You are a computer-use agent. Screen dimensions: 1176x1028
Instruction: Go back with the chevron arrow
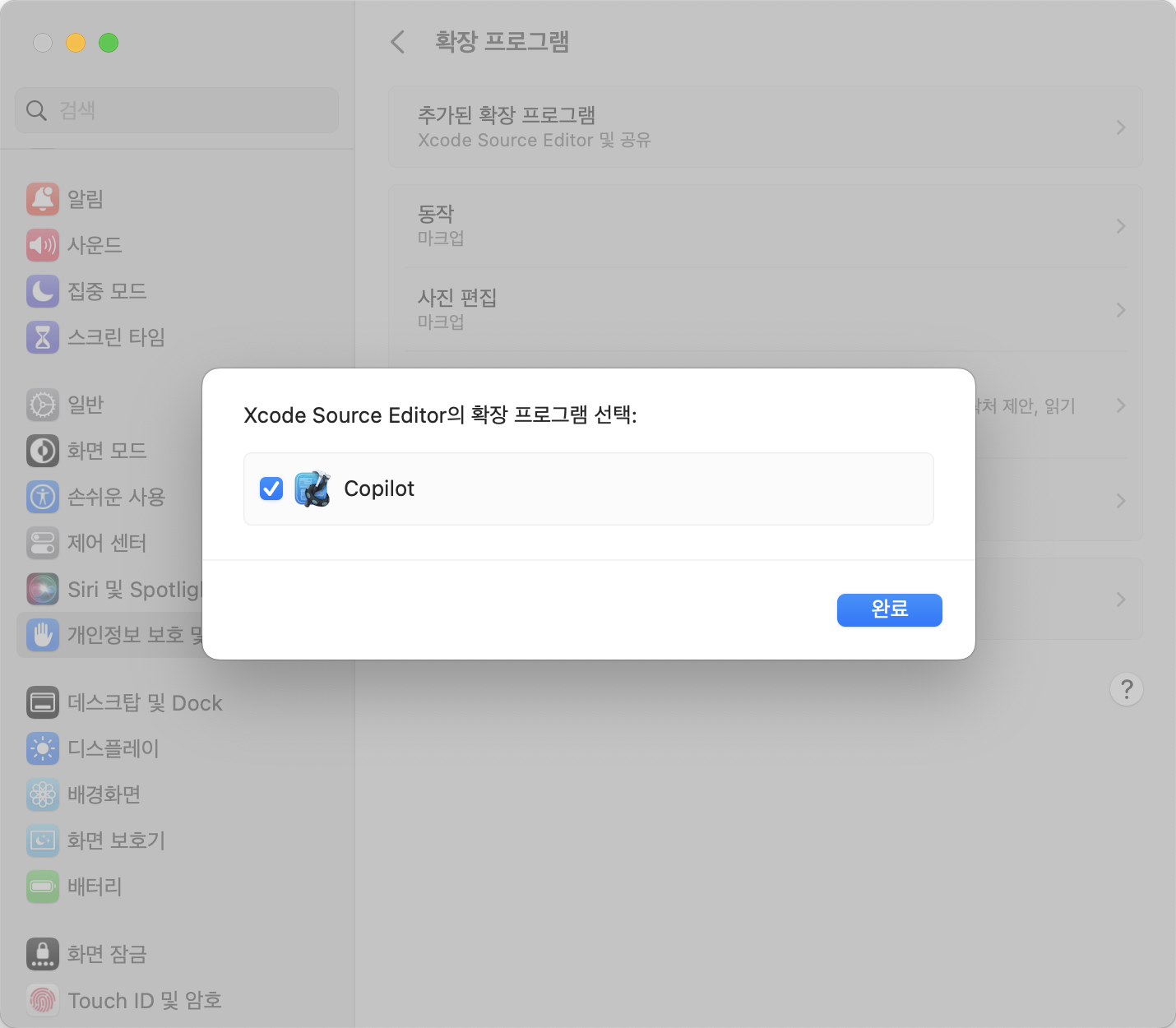(398, 42)
